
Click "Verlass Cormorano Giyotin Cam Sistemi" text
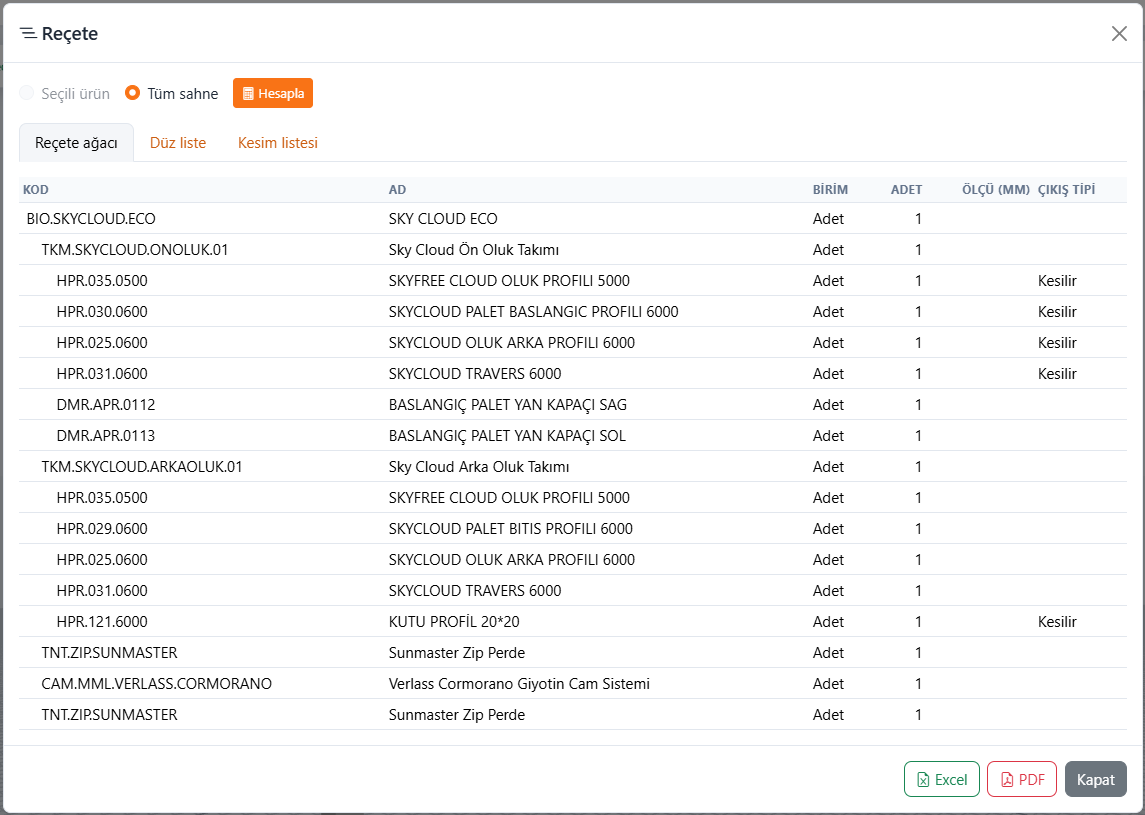click(x=519, y=684)
